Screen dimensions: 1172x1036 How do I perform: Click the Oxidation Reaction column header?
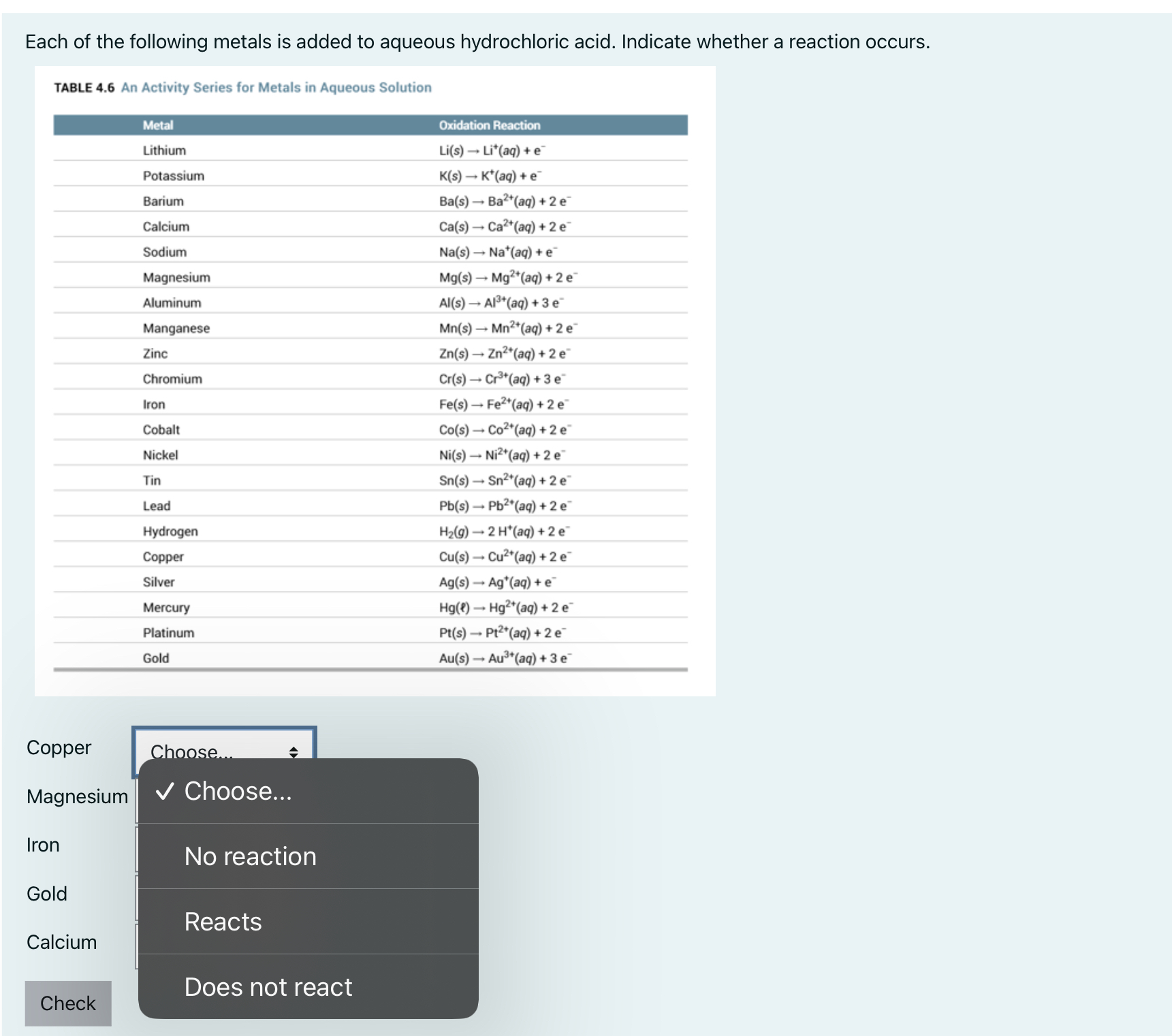pos(490,125)
